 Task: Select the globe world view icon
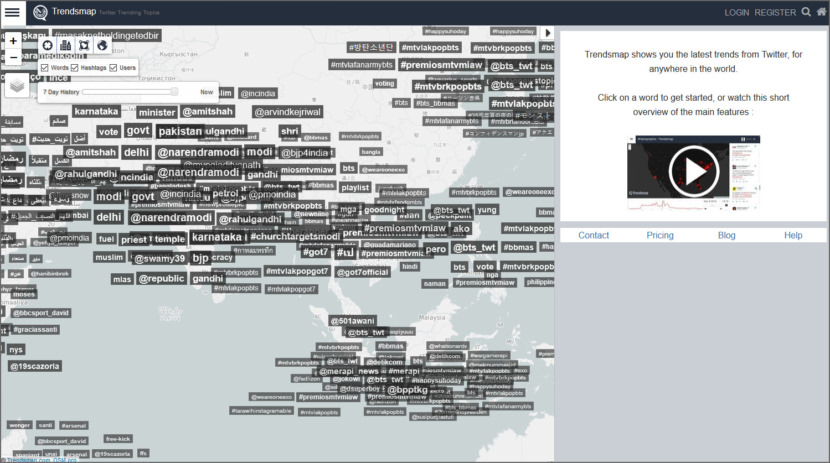[101, 46]
